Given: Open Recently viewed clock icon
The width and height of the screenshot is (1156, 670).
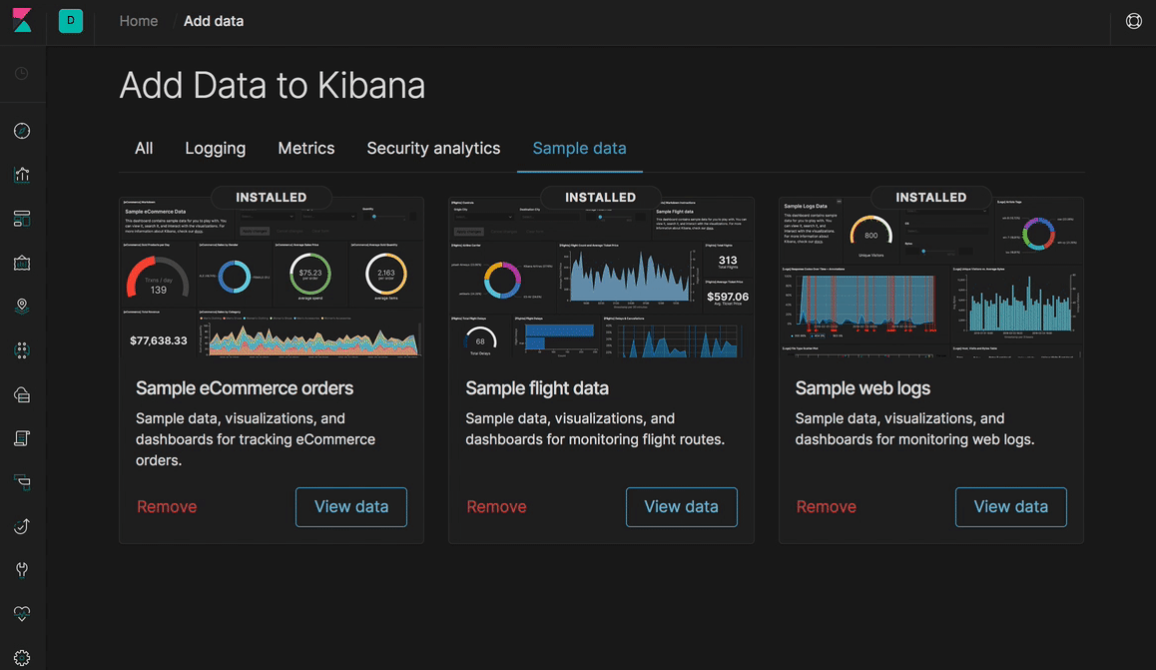Looking at the screenshot, I should coord(22,73).
